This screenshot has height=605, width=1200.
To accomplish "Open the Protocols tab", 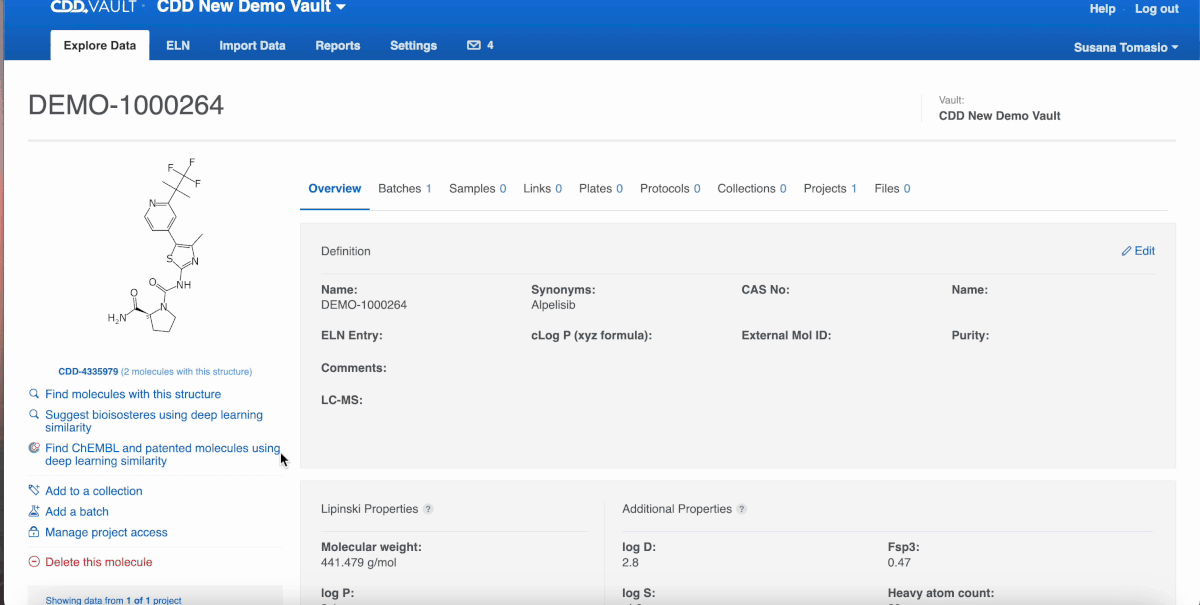I will [x=670, y=189].
